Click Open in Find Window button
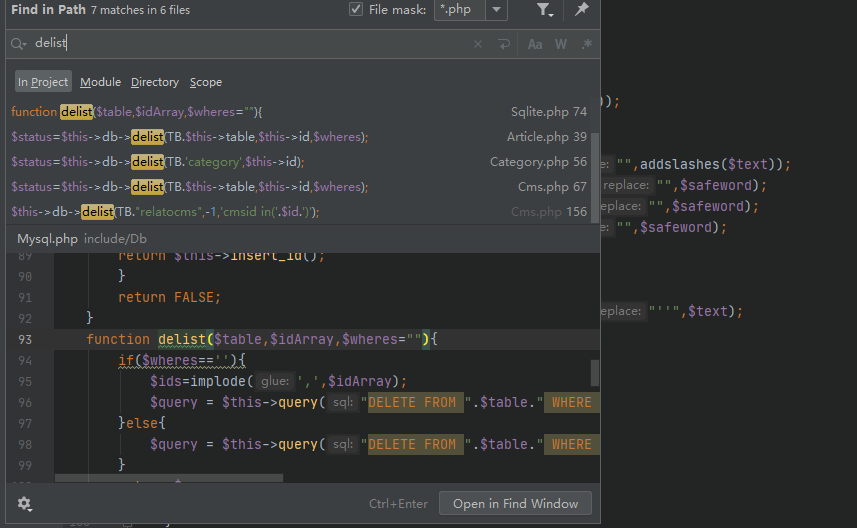The width and height of the screenshot is (857, 528). pyautogui.click(x=515, y=504)
